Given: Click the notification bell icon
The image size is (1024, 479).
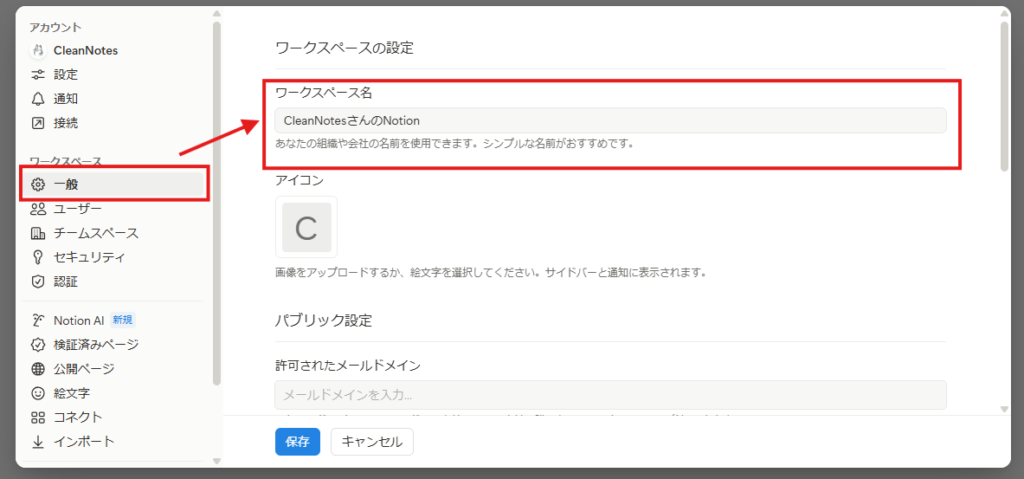Looking at the screenshot, I should coord(38,99).
